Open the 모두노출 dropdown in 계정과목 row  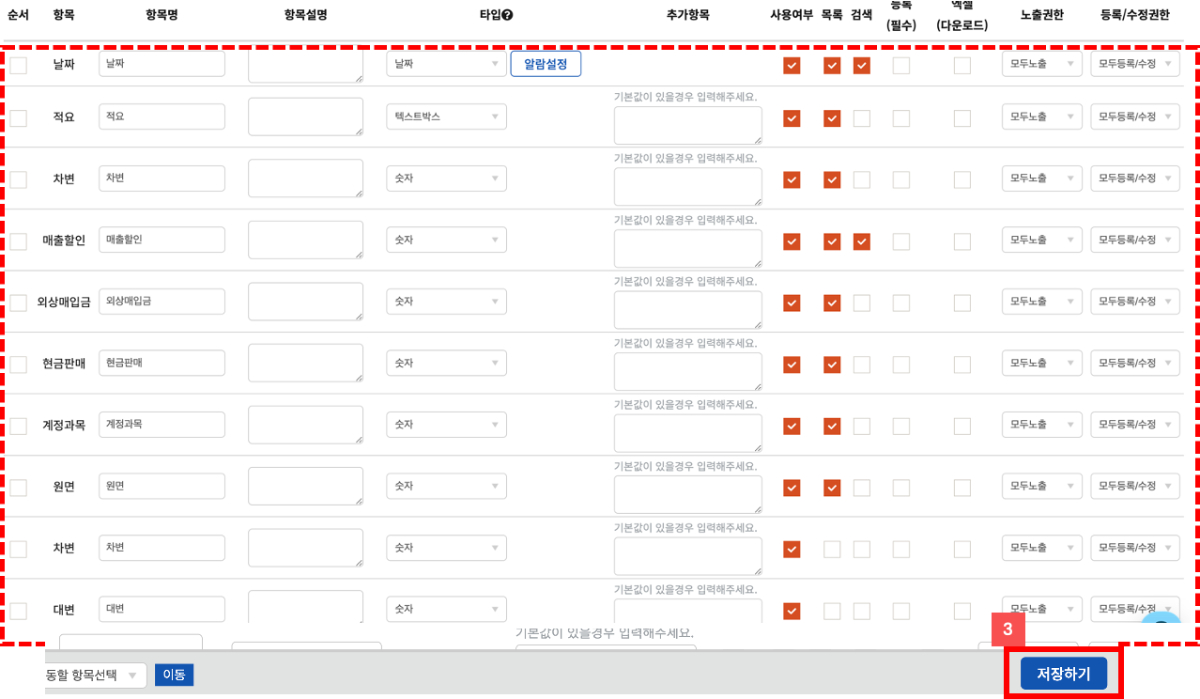tap(1042, 425)
